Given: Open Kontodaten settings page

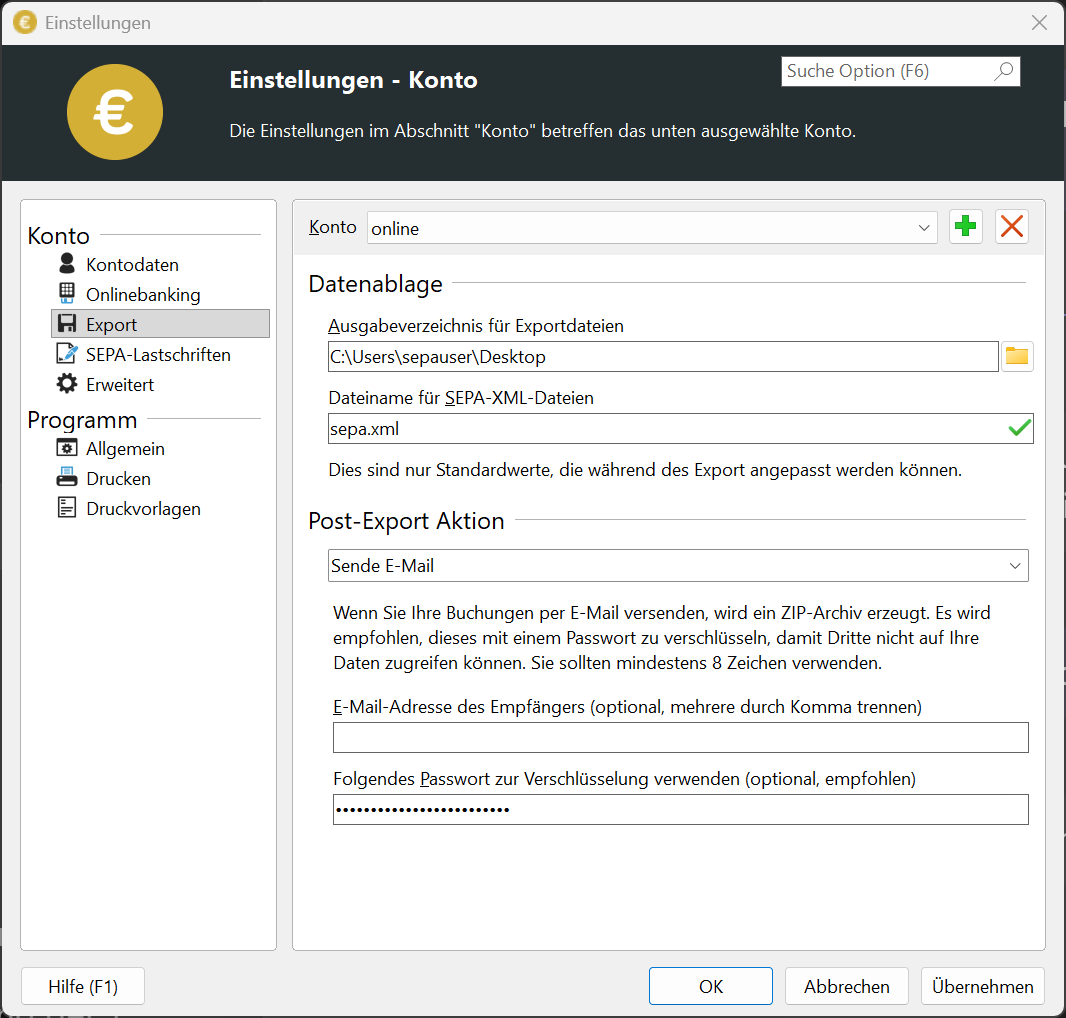Looking at the screenshot, I should click(133, 265).
